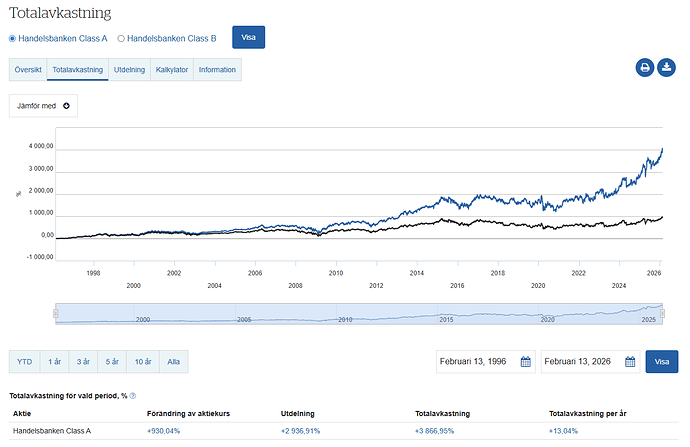Grab the left handle of the range navigator
This screenshot has width=690, height=447.
coord(56,313)
